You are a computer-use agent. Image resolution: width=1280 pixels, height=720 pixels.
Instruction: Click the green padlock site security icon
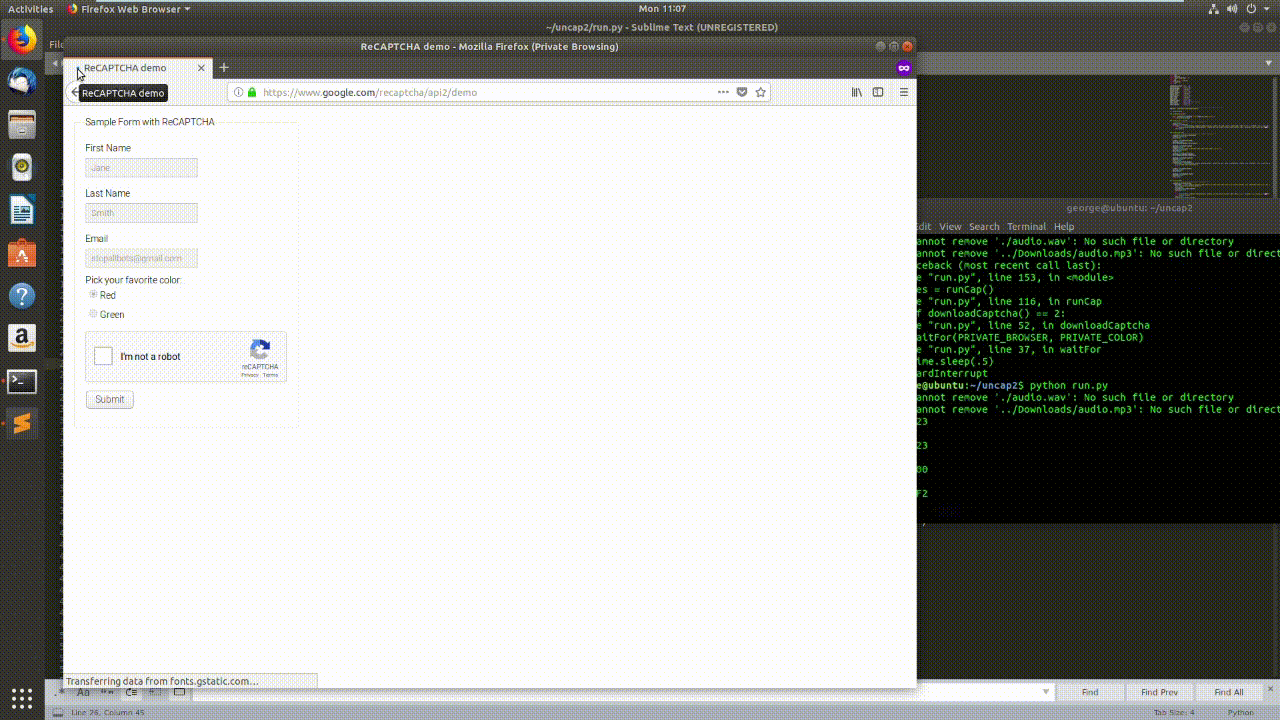coord(252,92)
